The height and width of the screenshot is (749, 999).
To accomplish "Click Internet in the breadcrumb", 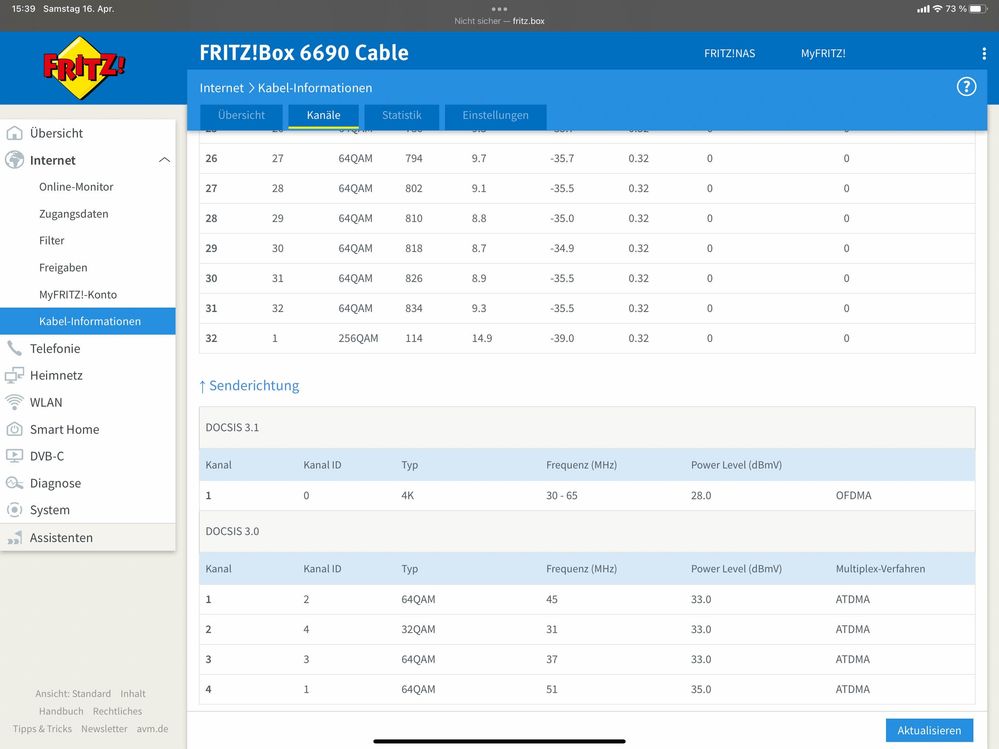I will 222,88.
